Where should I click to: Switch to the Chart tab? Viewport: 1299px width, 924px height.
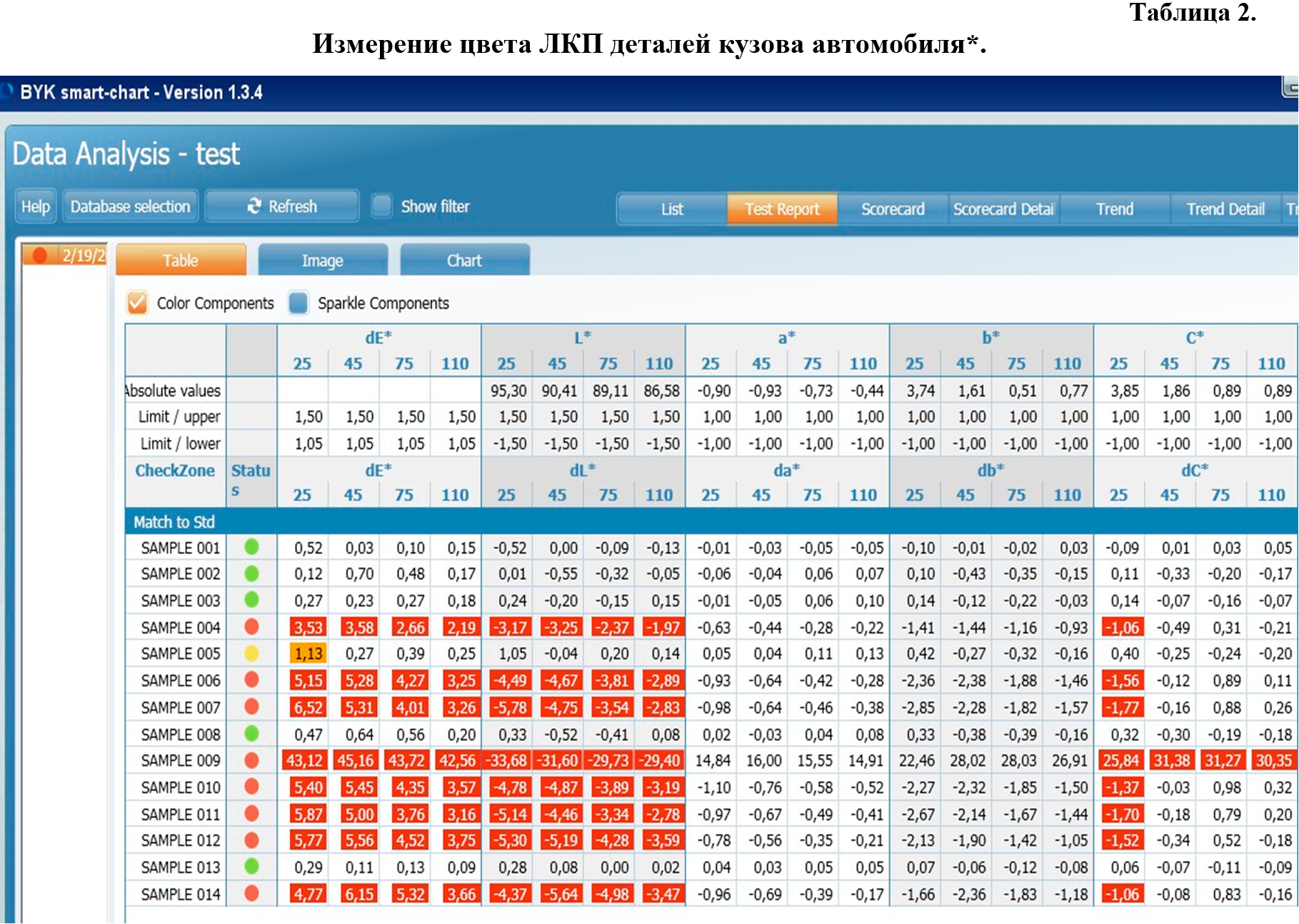pyautogui.click(x=465, y=260)
